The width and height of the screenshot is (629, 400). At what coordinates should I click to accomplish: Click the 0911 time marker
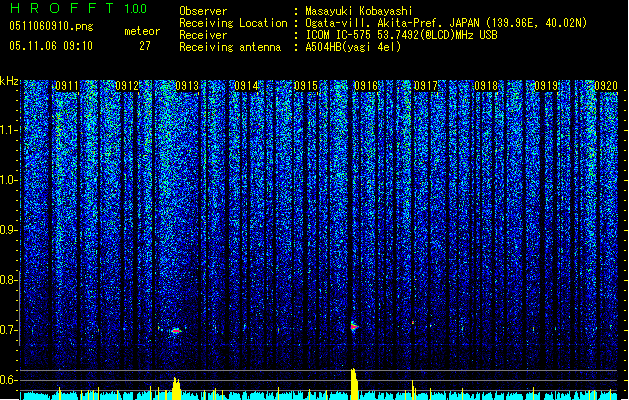point(67,86)
